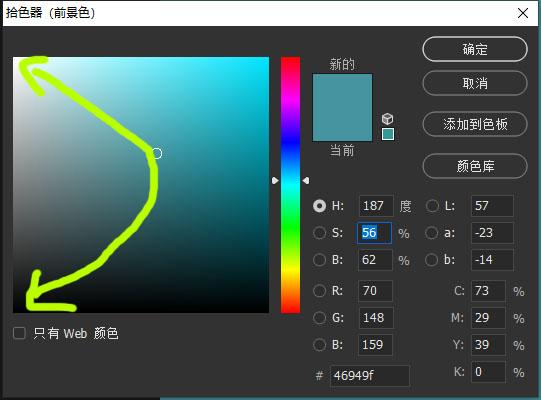Click pure cyan corner of color field

(267, 59)
